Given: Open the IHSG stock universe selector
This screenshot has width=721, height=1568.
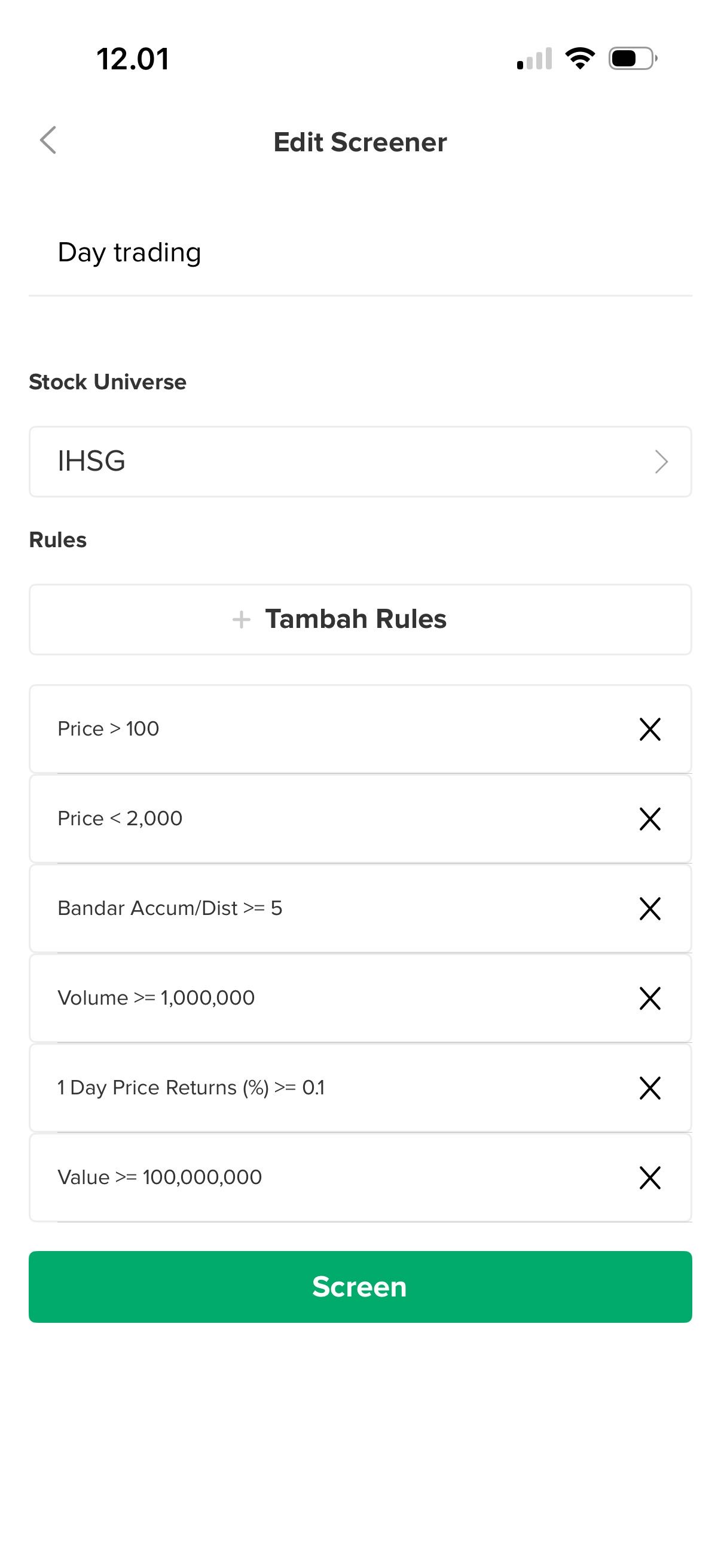Looking at the screenshot, I should click(359, 462).
